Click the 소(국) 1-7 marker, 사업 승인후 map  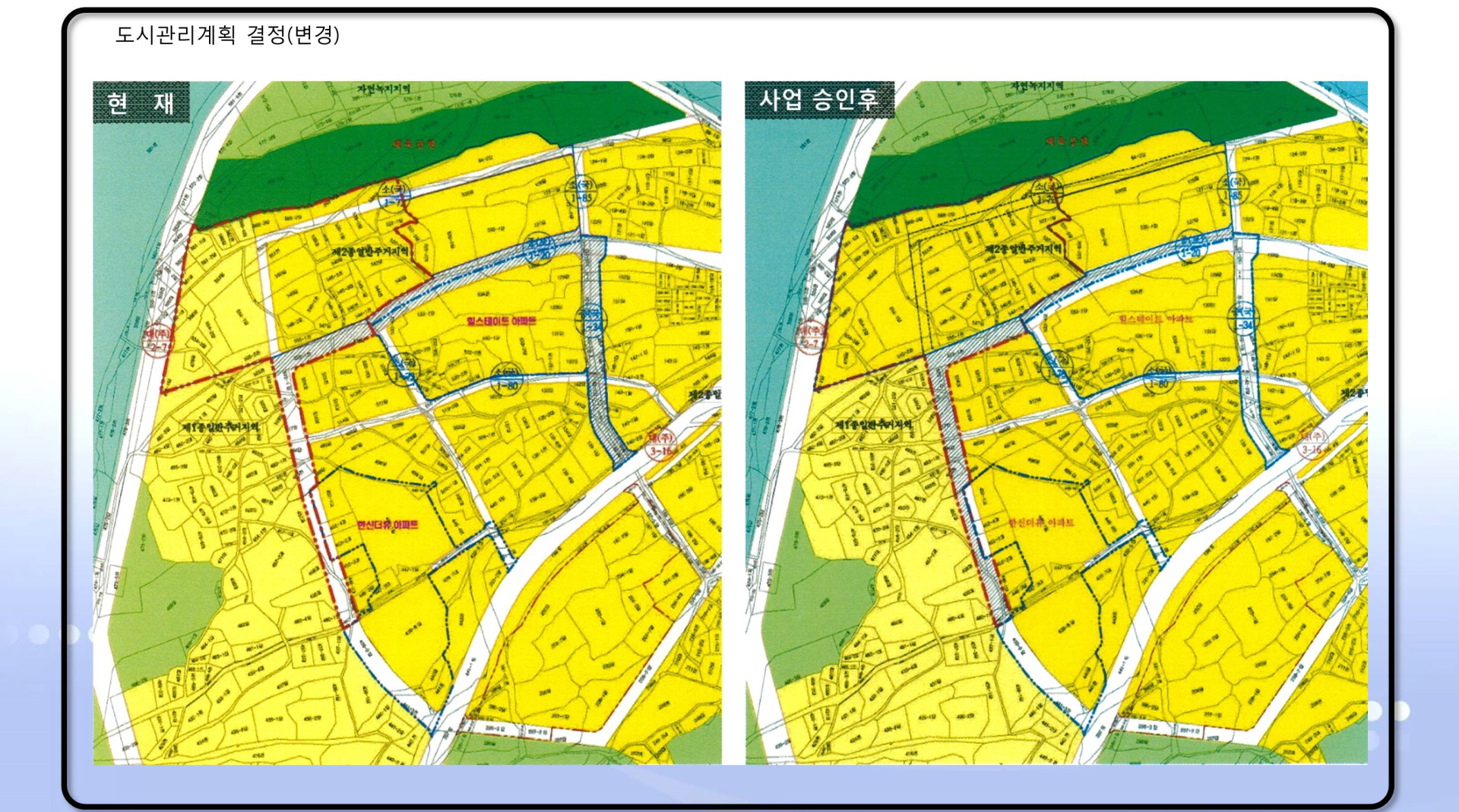pyautogui.click(x=1046, y=194)
